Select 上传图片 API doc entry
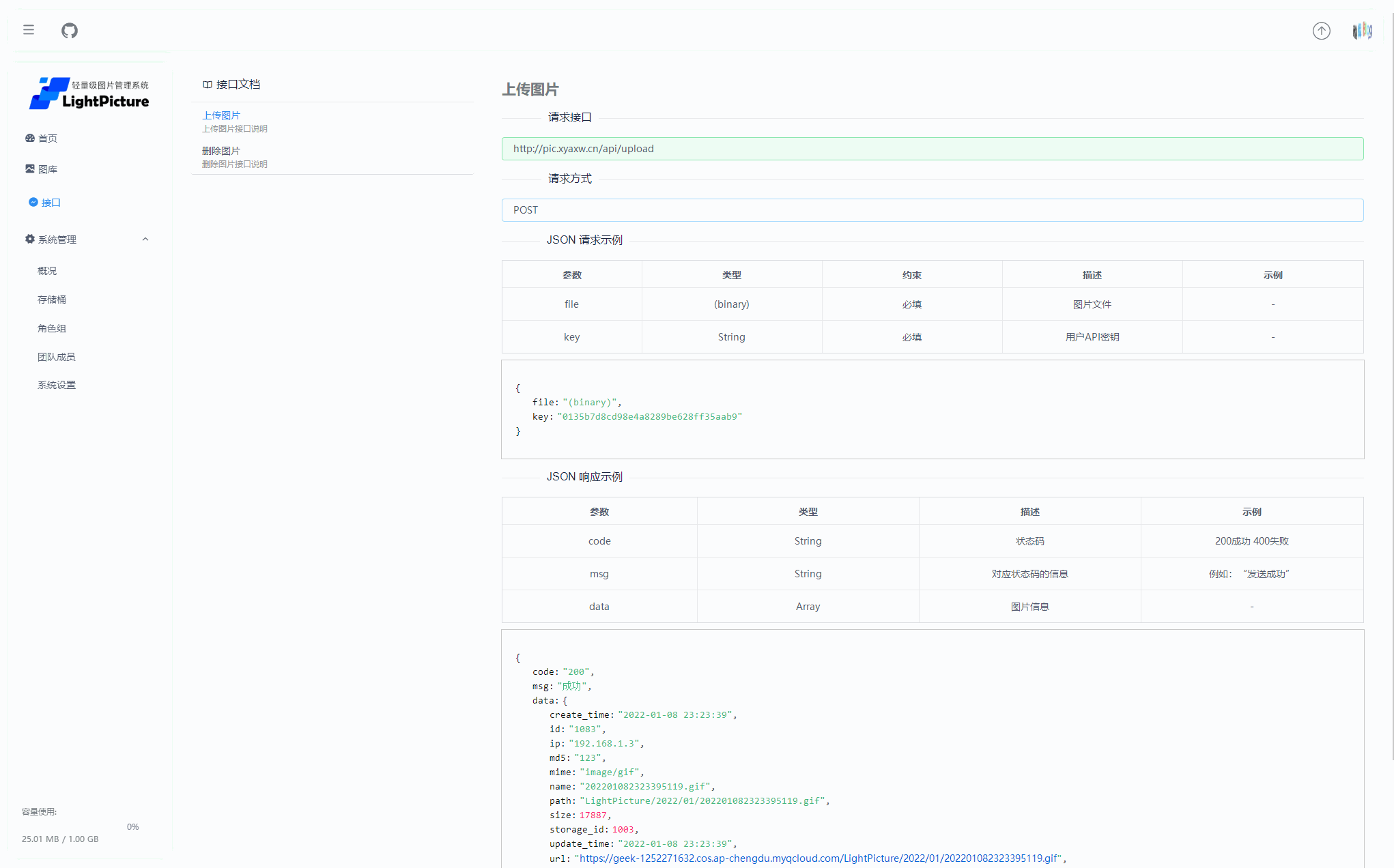The width and height of the screenshot is (1394, 868). (x=221, y=115)
